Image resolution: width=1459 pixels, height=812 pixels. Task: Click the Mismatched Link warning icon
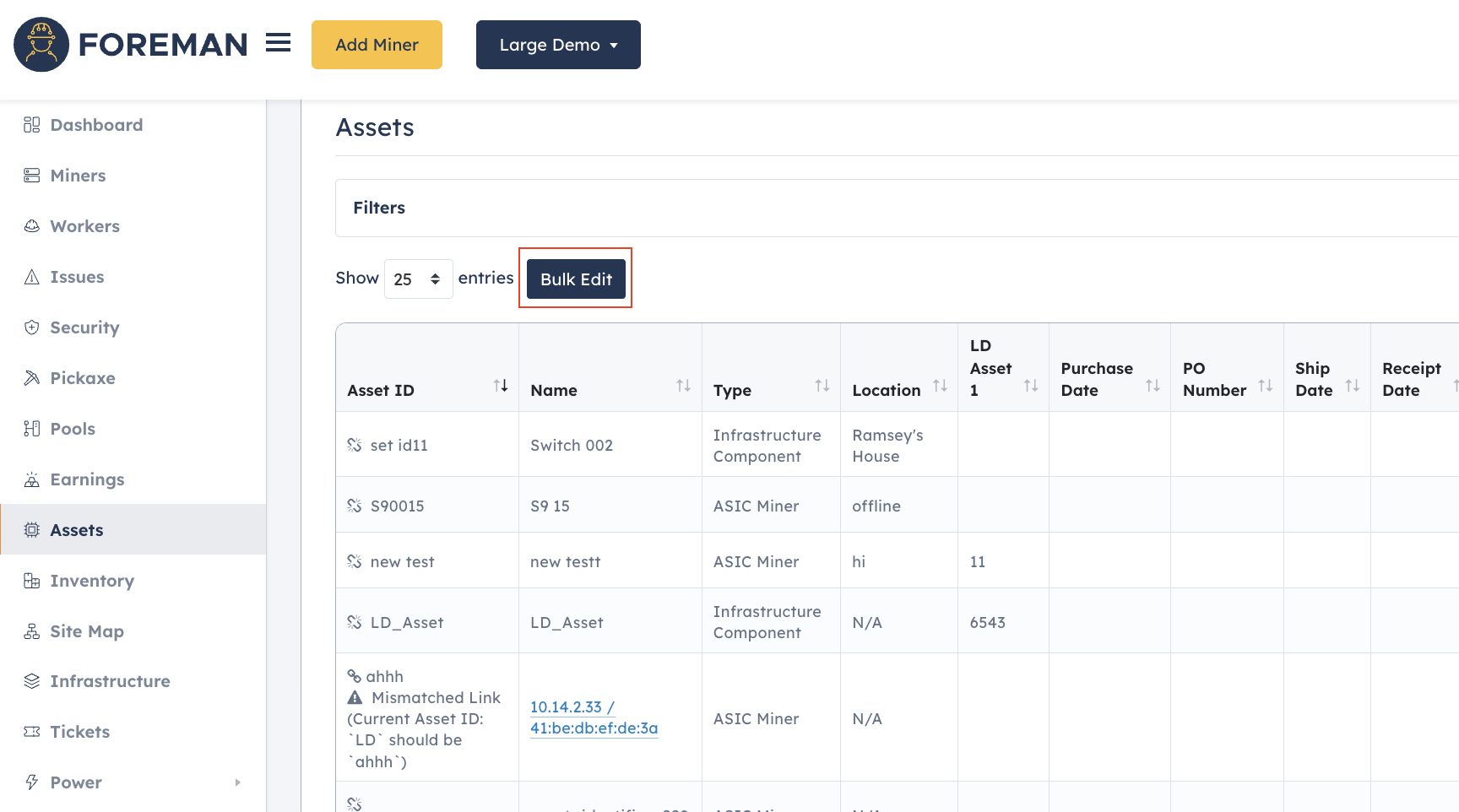tap(355, 697)
